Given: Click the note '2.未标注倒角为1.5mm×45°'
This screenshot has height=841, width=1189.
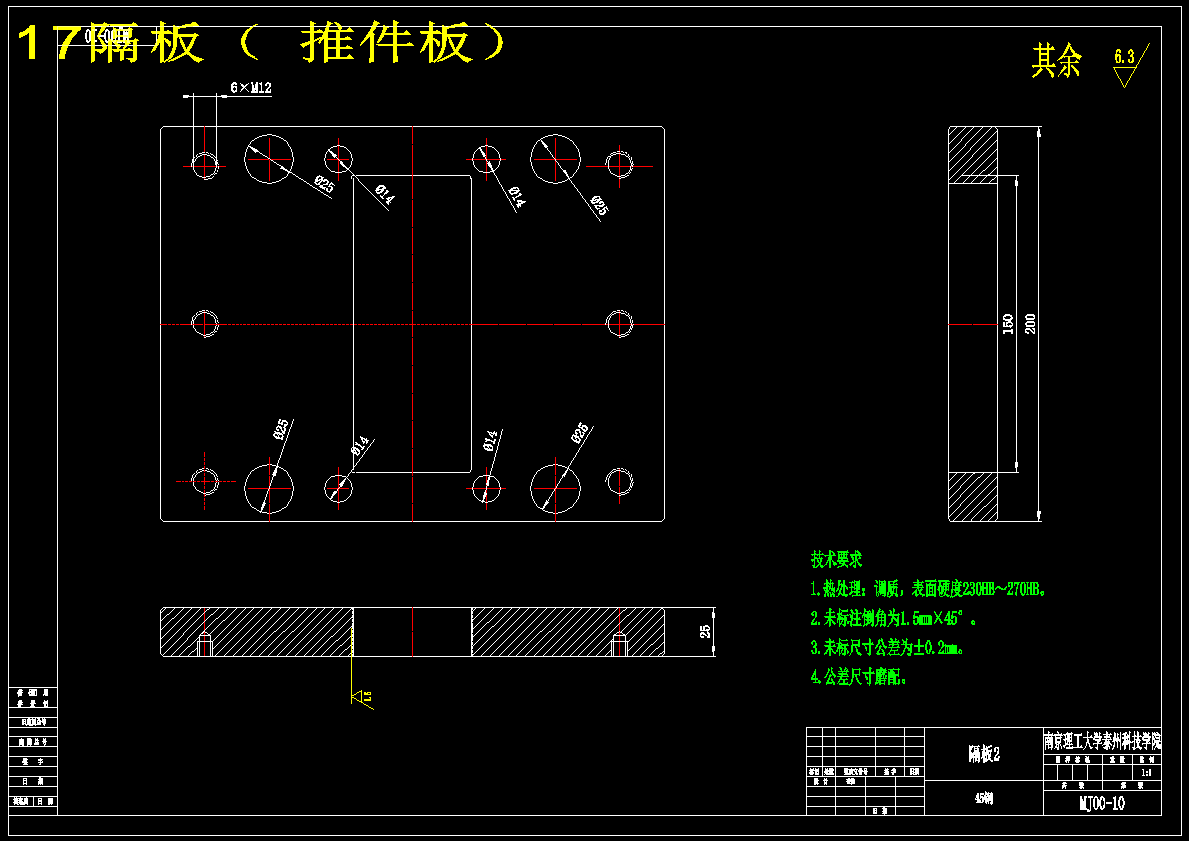Looking at the screenshot, I should point(893,619).
